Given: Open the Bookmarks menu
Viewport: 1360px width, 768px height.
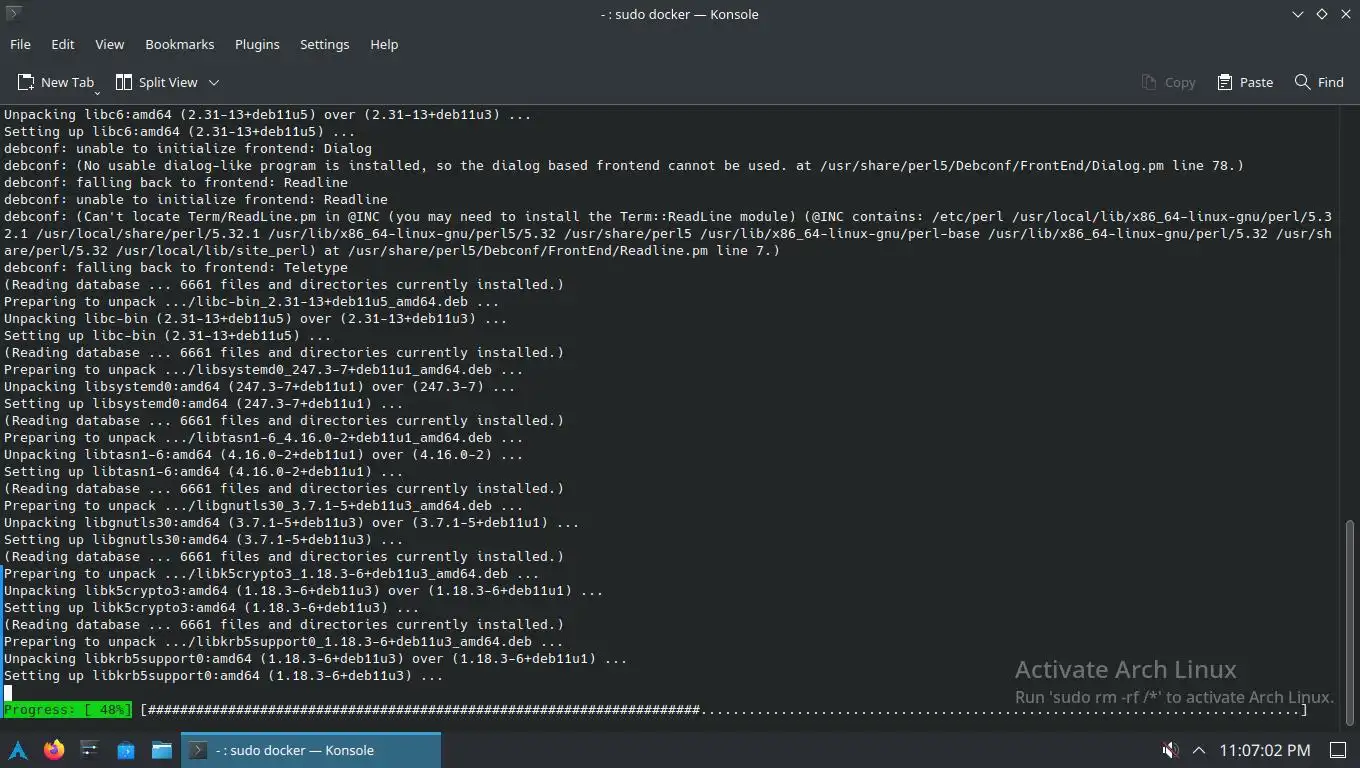Looking at the screenshot, I should [179, 44].
